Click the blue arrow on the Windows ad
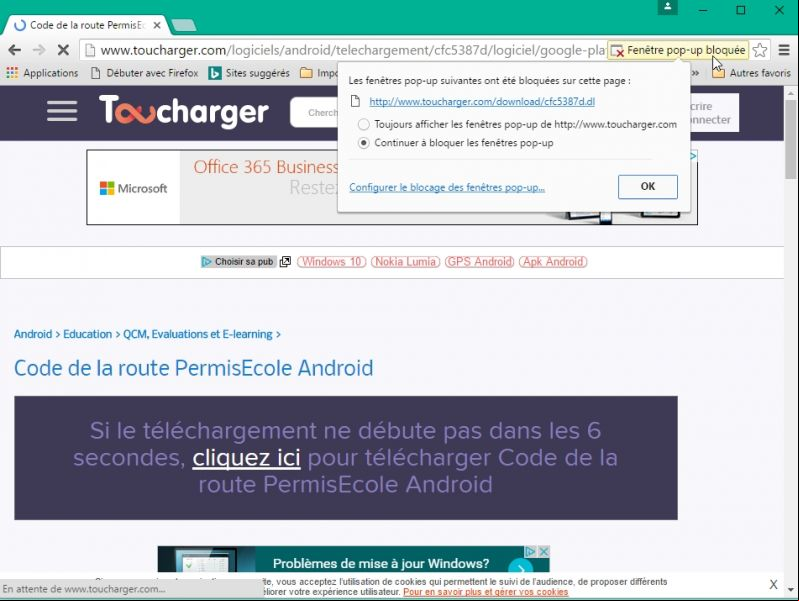Viewport: 799px width, 601px height. coord(521,567)
